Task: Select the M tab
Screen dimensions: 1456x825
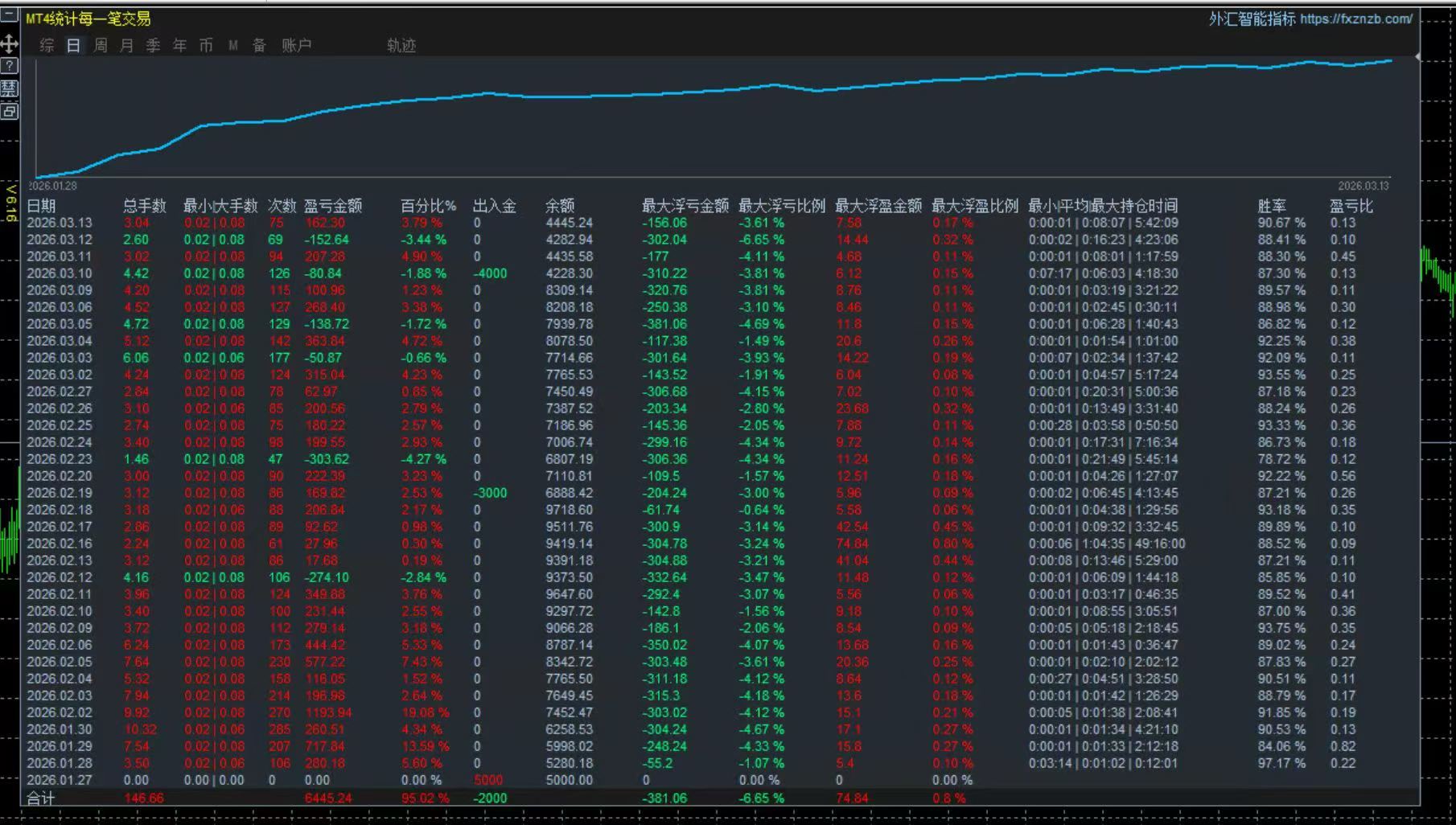Action: point(232,46)
